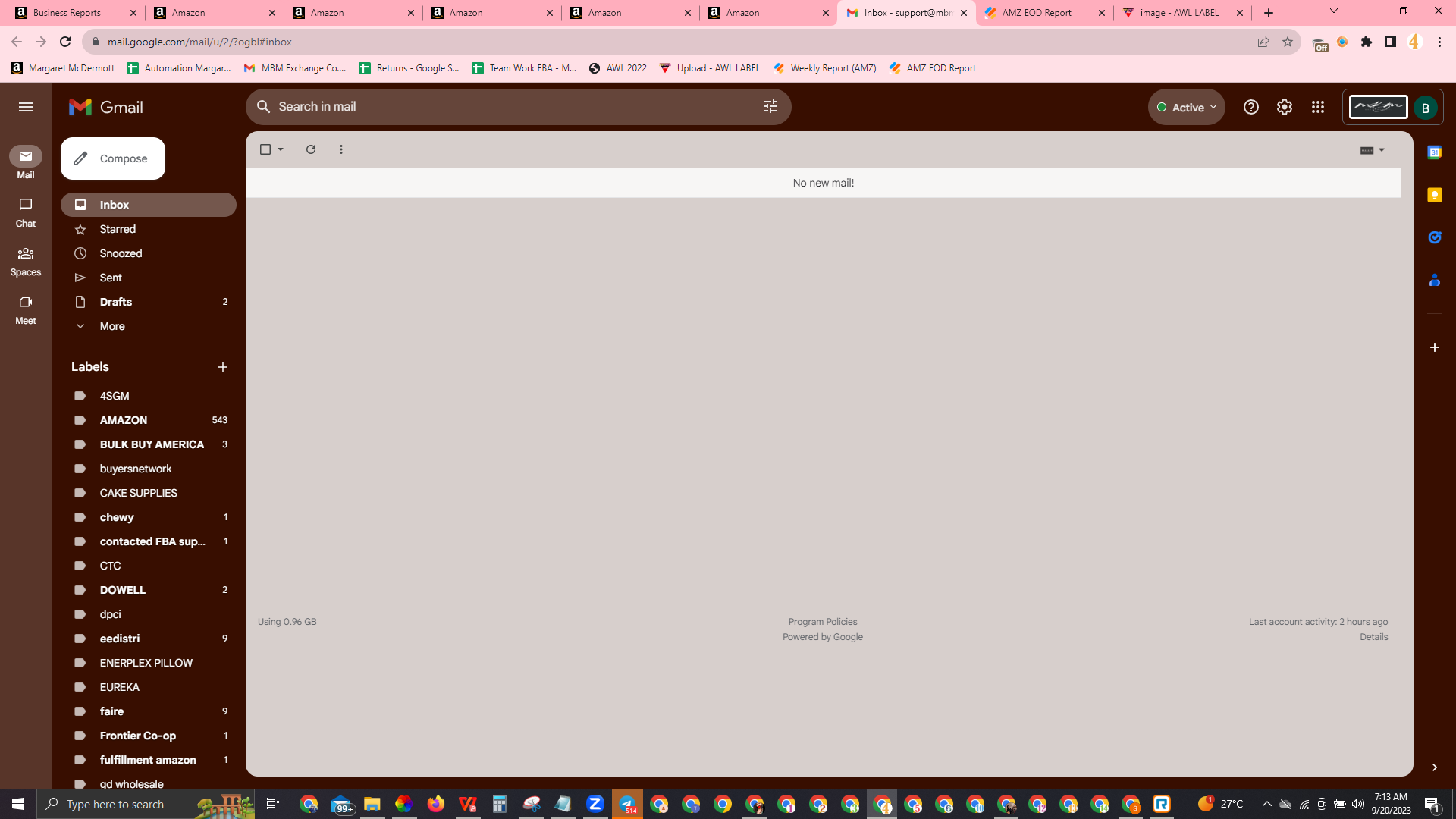Open the Starred folder
Screen dimensions: 1456x819
(149, 229)
